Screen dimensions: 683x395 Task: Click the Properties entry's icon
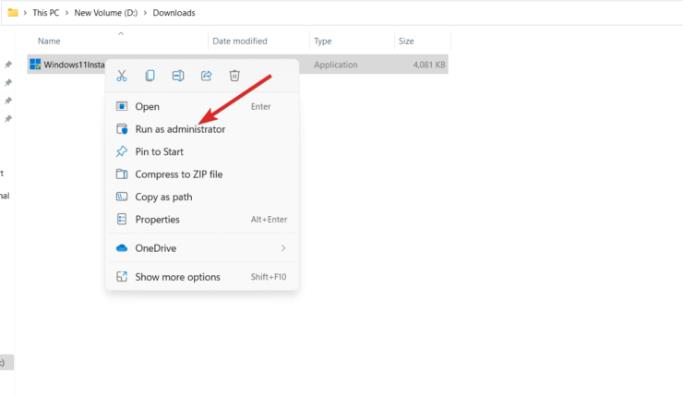pyautogui.click(x=122, y=219)
